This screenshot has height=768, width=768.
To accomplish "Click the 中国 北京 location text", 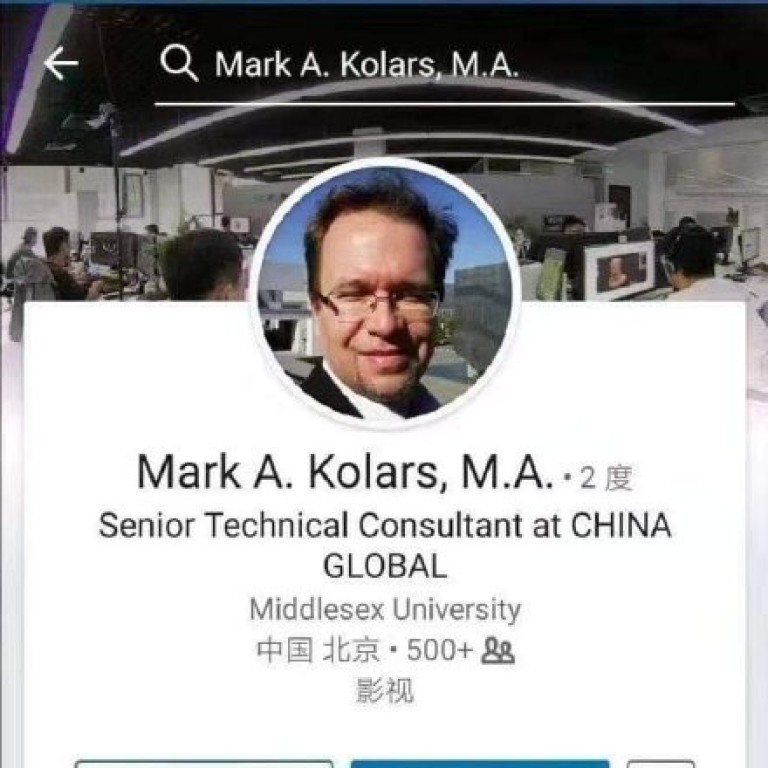I will (x=318, y=650).
